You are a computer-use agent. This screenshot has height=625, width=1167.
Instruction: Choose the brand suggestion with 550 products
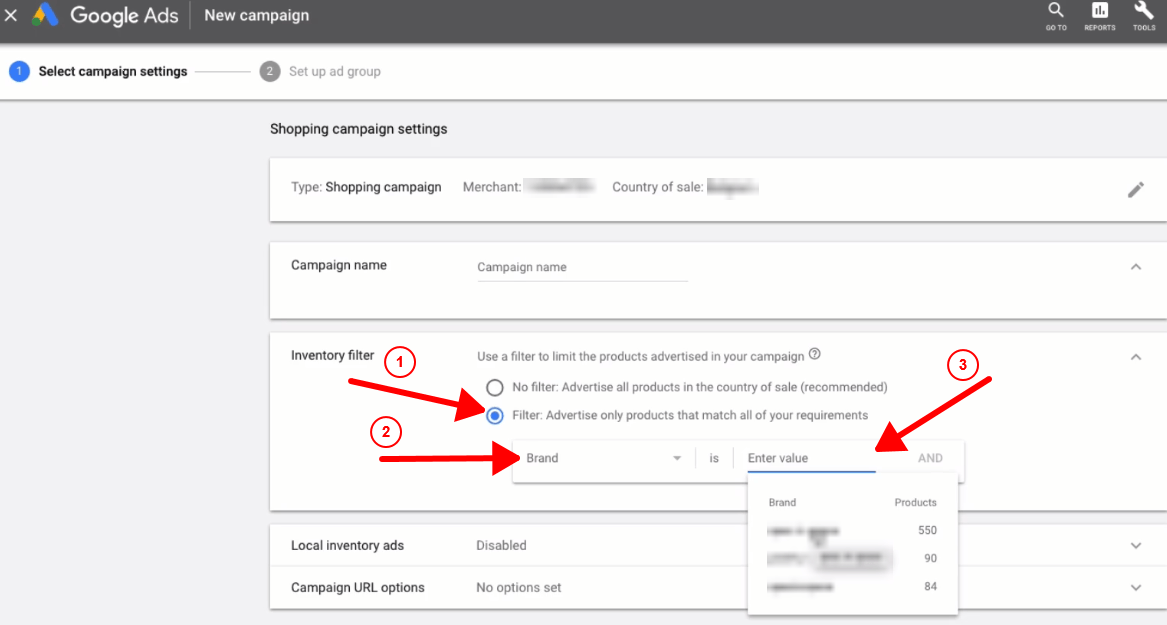pyautogui.click(x=852, y=530)
